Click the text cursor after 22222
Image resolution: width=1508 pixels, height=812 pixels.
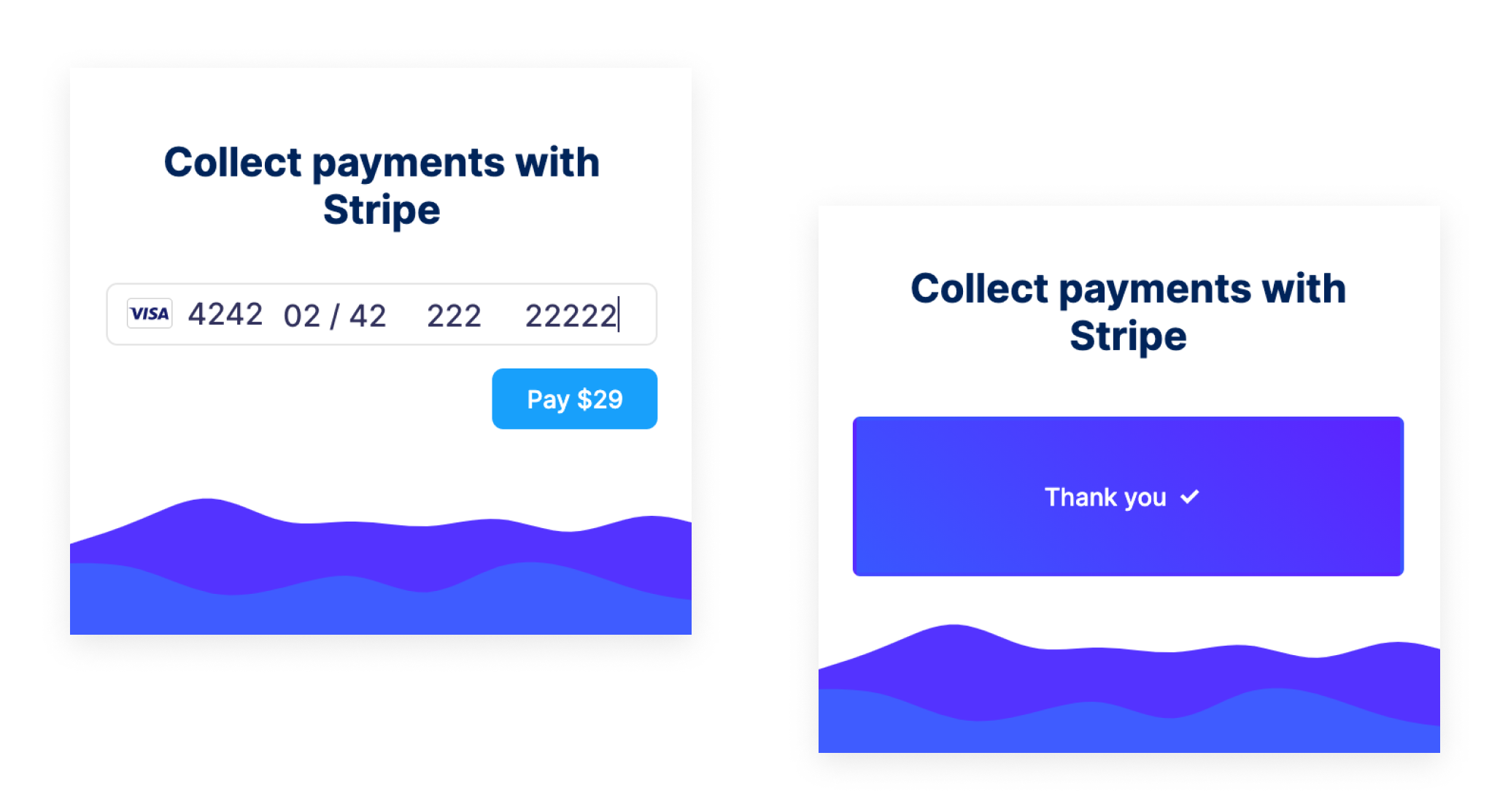click(619, 314)
